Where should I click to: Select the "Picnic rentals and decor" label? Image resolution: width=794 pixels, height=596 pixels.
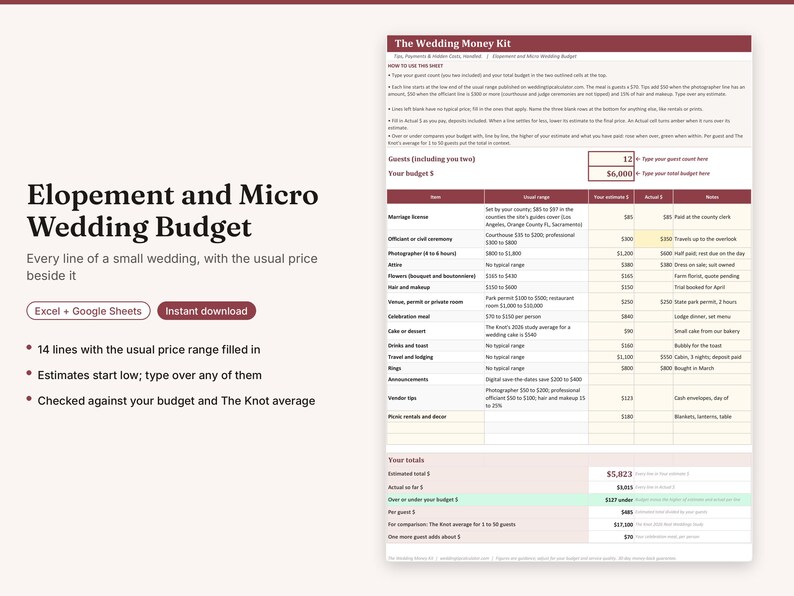point(417,417)
